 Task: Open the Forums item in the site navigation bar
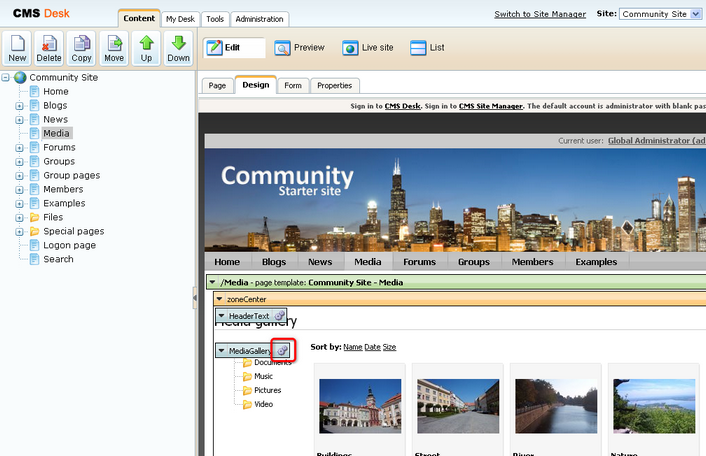[419, 262]
